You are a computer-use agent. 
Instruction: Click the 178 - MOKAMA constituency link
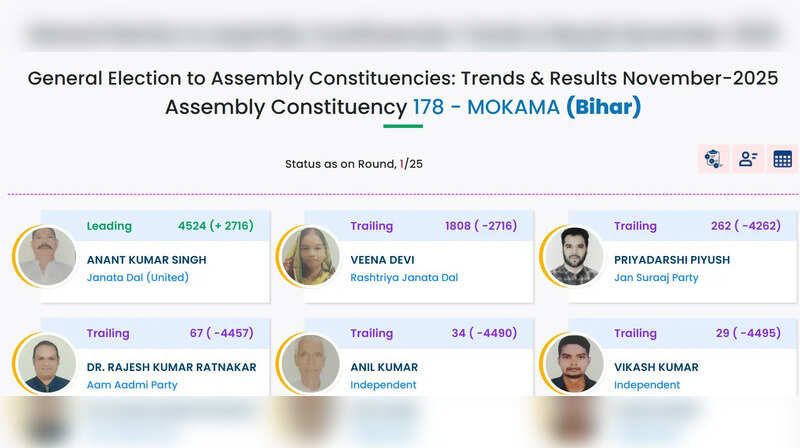tap(486, 107)
